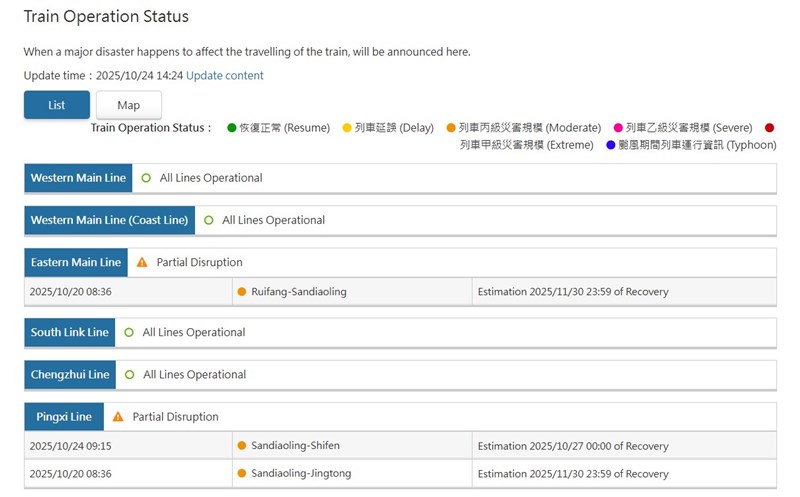The height and width of the screenshot is (497, 800).
Task: Click green circle beside South Link Line status
Action: click(x=128, y=332)
